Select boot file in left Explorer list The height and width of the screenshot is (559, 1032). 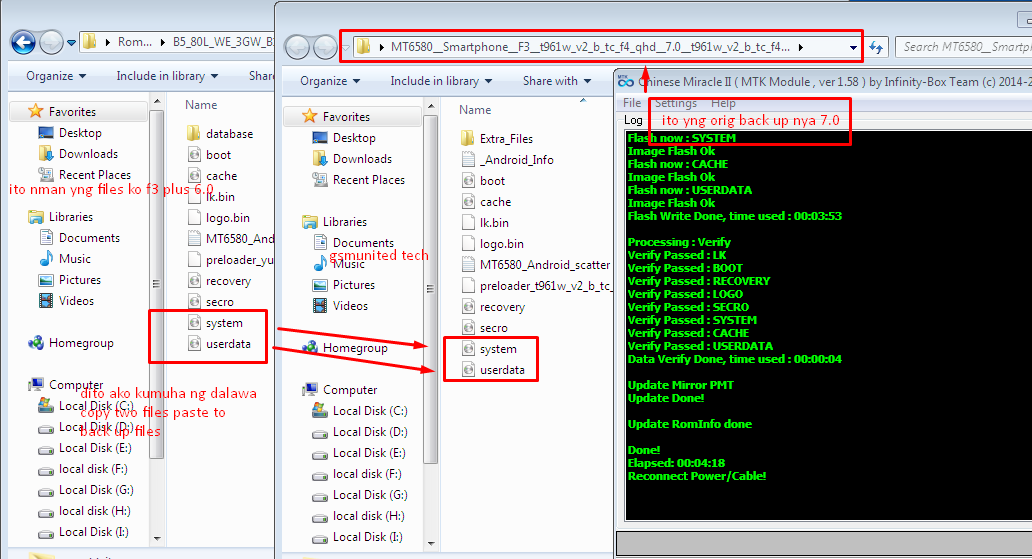(210, 155)
